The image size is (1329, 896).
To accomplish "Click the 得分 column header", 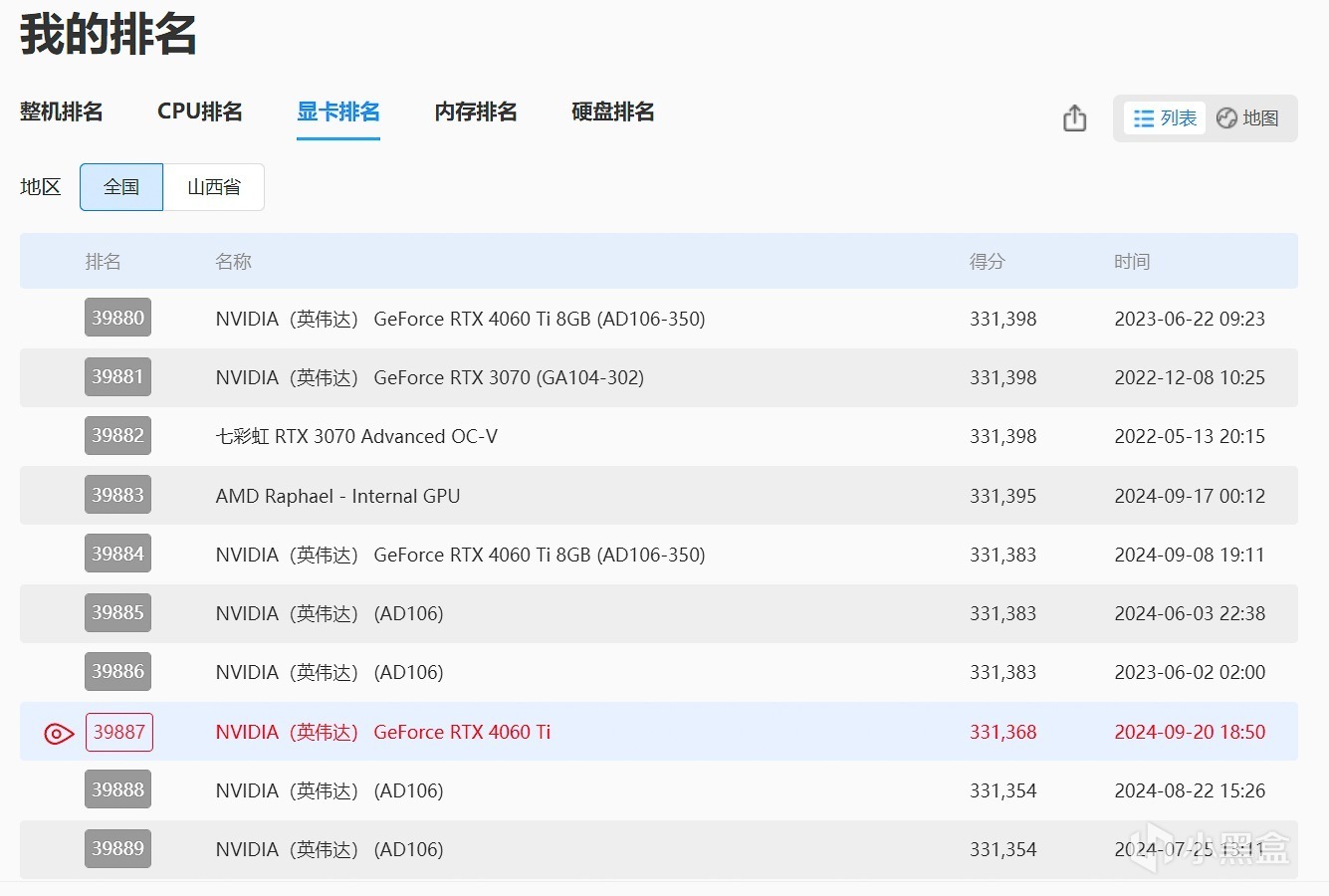I will [987, 262].
